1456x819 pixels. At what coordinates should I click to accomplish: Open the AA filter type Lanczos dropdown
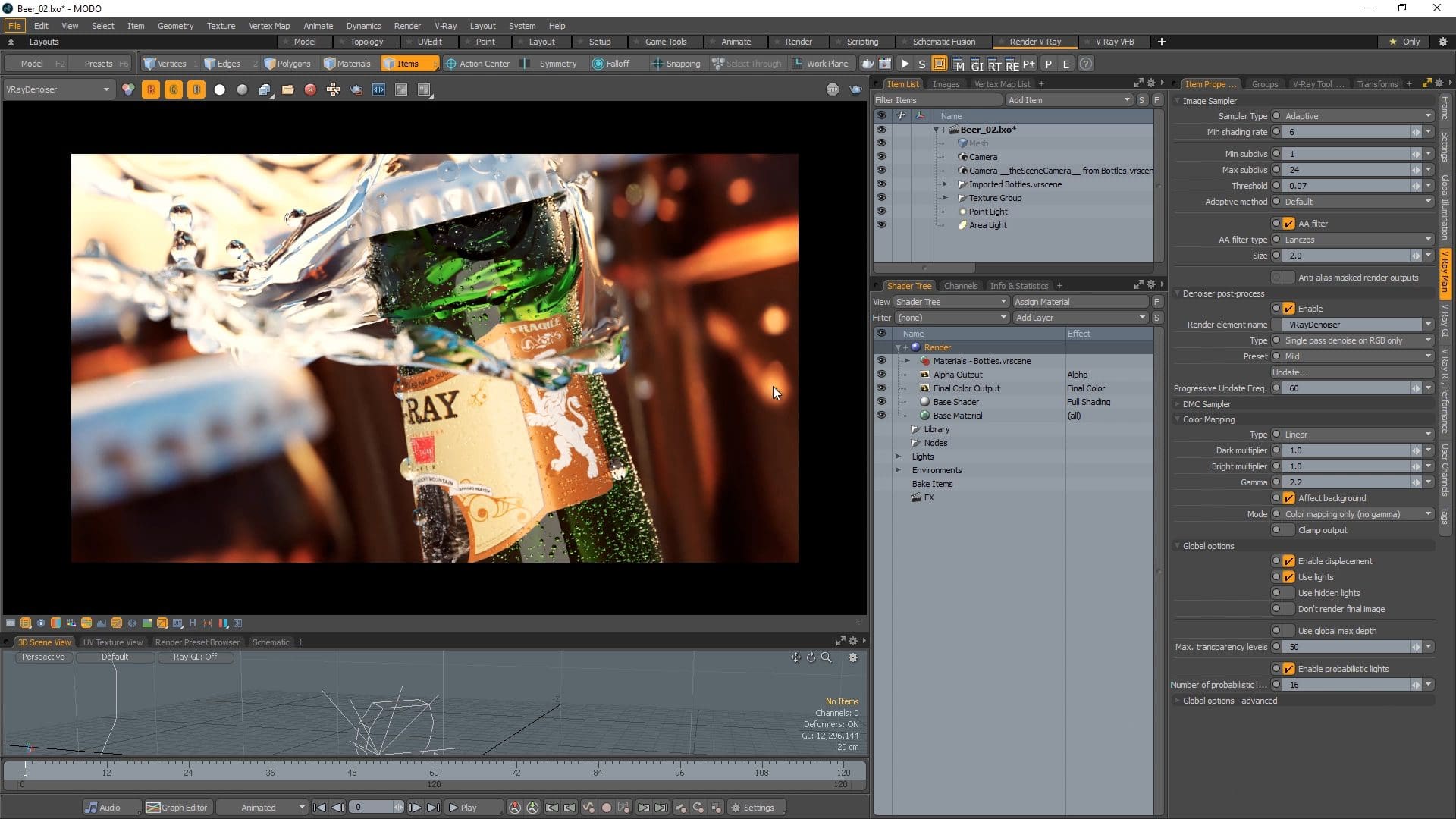pos(1357,240)
